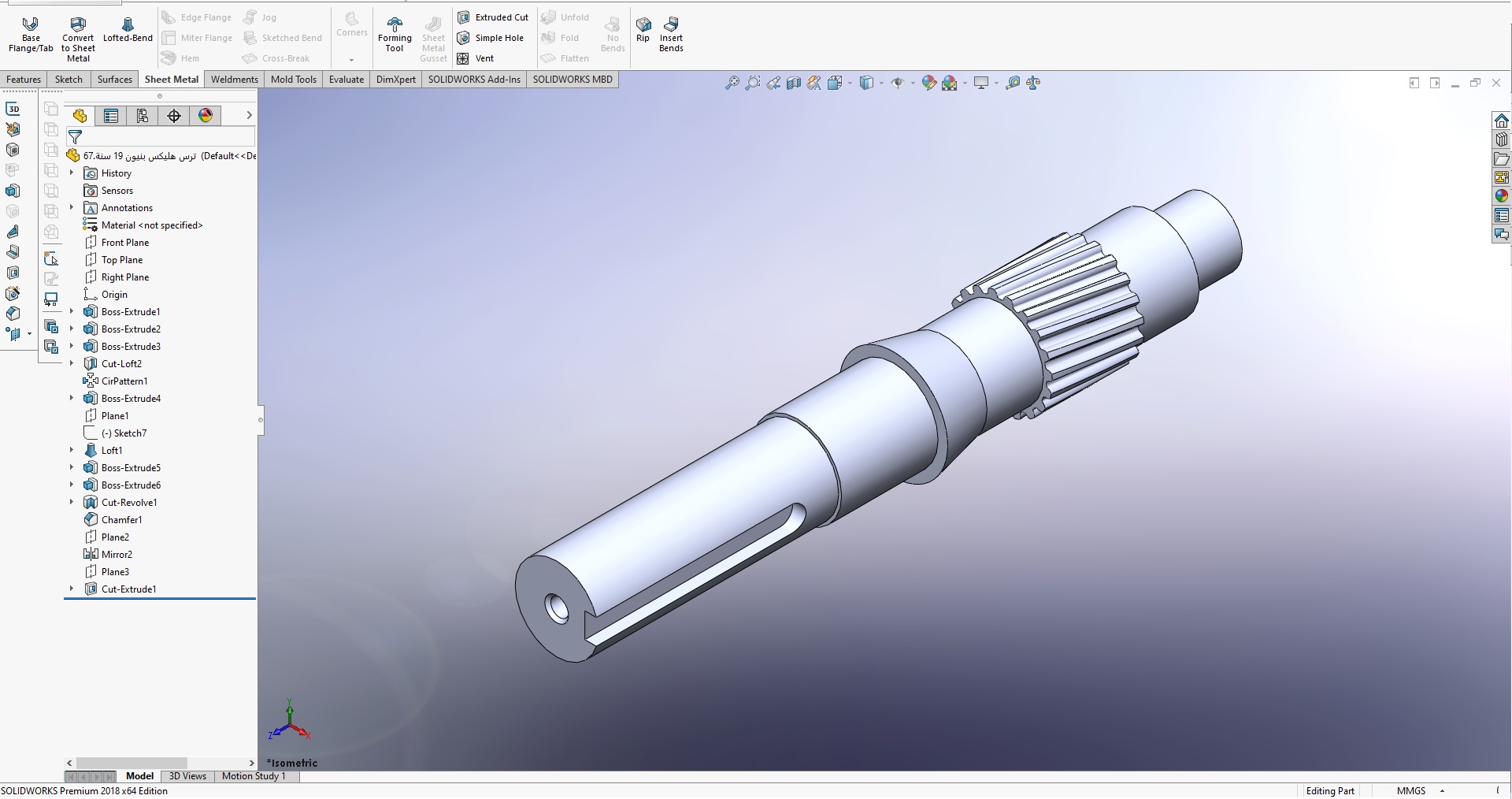
Task: Click the 3D sketch icon in left toolbar
Action: (13, 109)
